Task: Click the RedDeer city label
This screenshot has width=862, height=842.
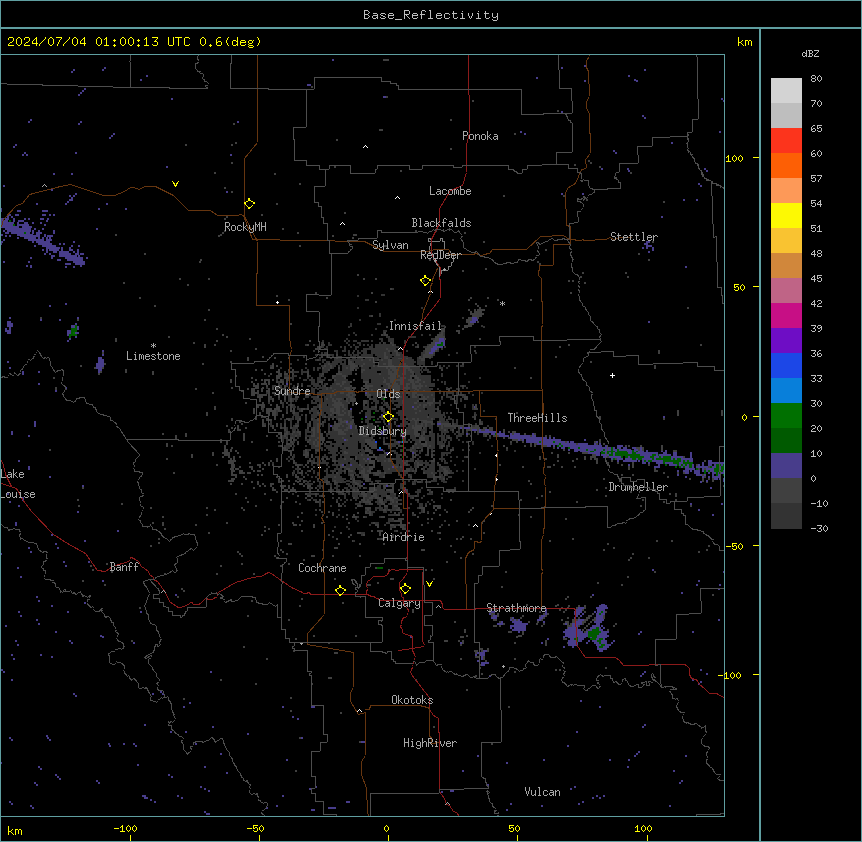Action: pos(440,255)
